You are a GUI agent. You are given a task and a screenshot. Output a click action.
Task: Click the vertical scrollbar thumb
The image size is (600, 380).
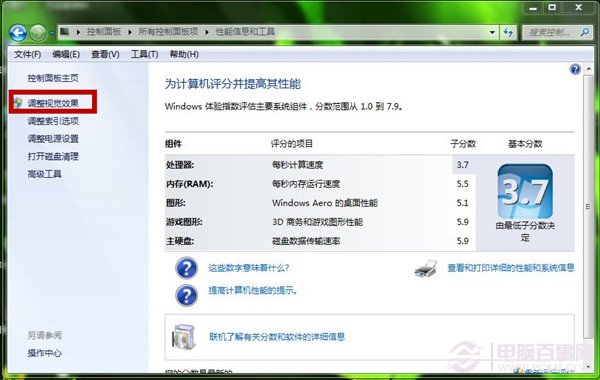pyautogui.click(x=588, y=207)
